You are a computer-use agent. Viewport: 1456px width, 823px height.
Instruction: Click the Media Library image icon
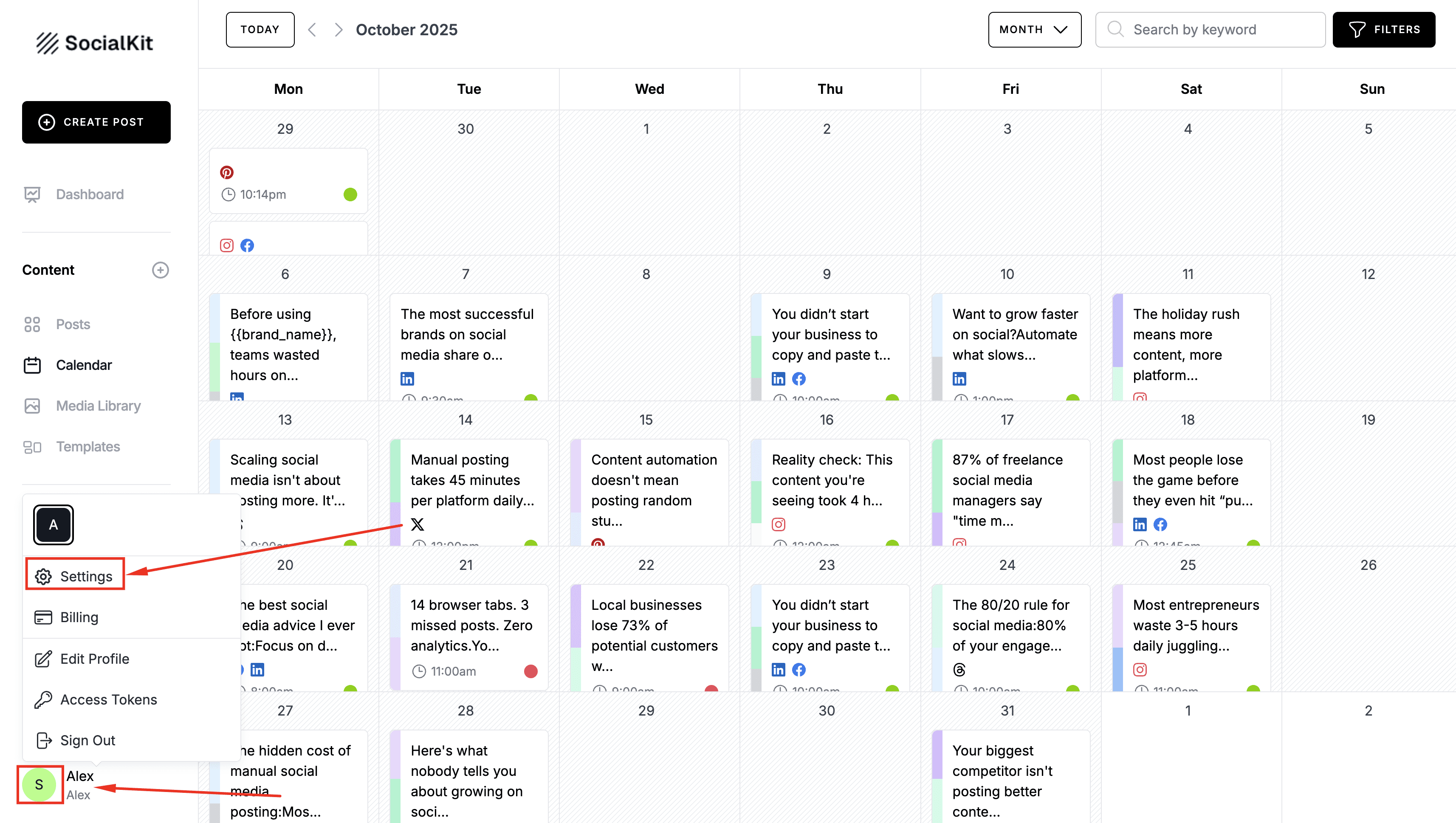click(x=32, y=406)
